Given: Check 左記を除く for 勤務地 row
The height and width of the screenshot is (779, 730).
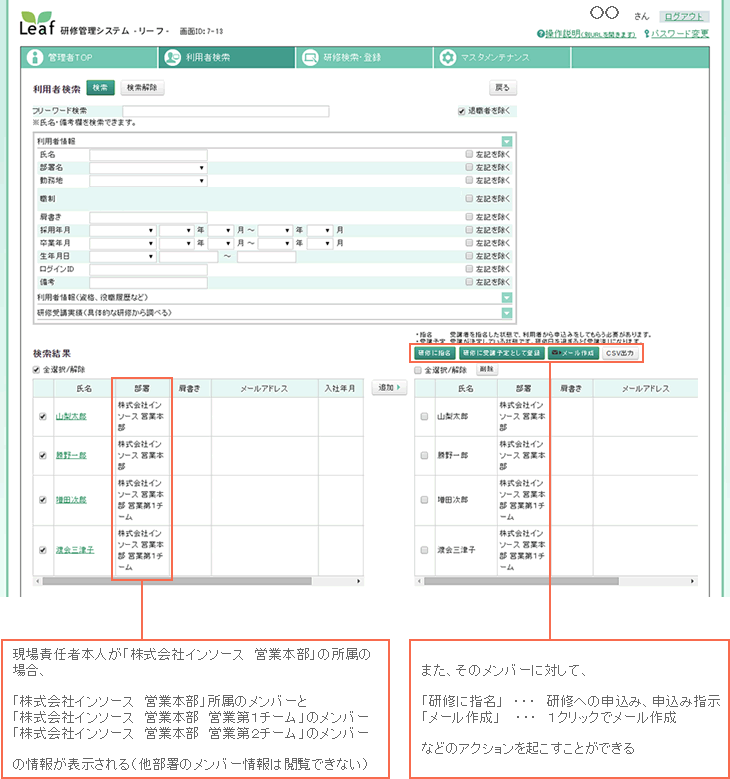Looking at the screenshot, I should click(x=469, y=180).
